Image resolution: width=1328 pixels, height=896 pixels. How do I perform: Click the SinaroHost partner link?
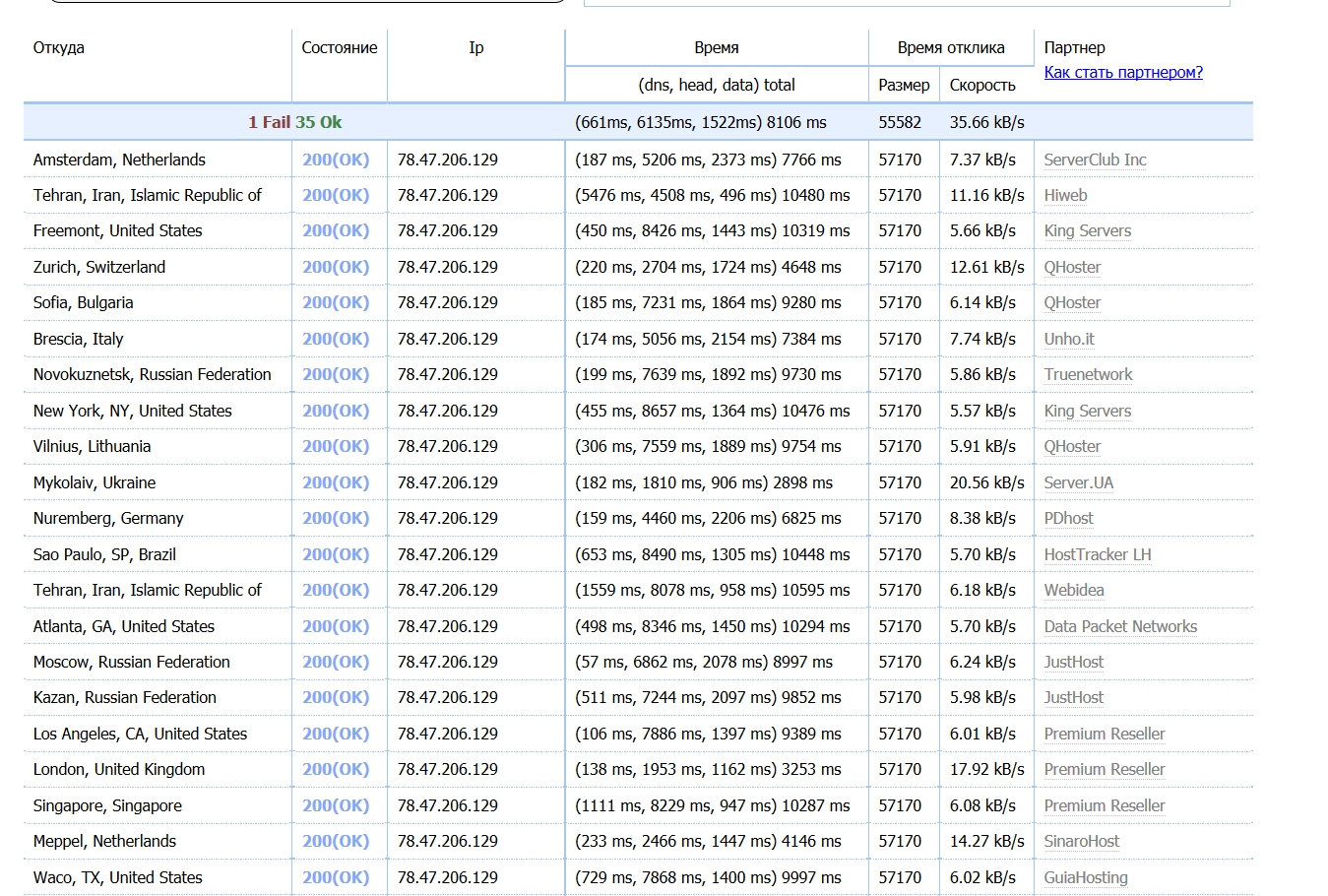pyautogui.click(x=1081, y=841)
